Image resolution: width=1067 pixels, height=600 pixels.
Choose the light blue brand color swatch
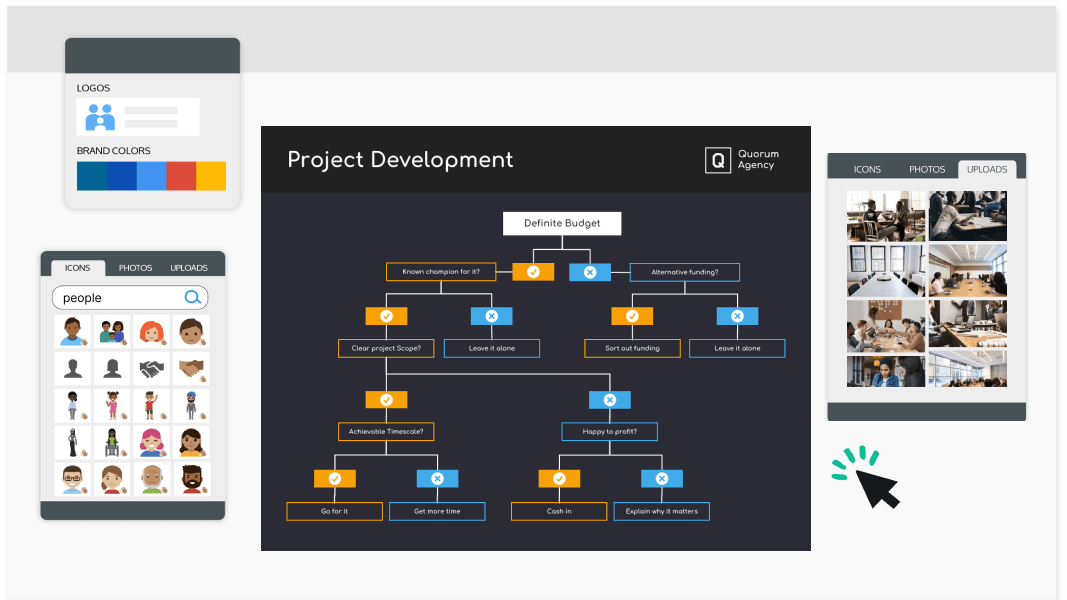[151, 176]
